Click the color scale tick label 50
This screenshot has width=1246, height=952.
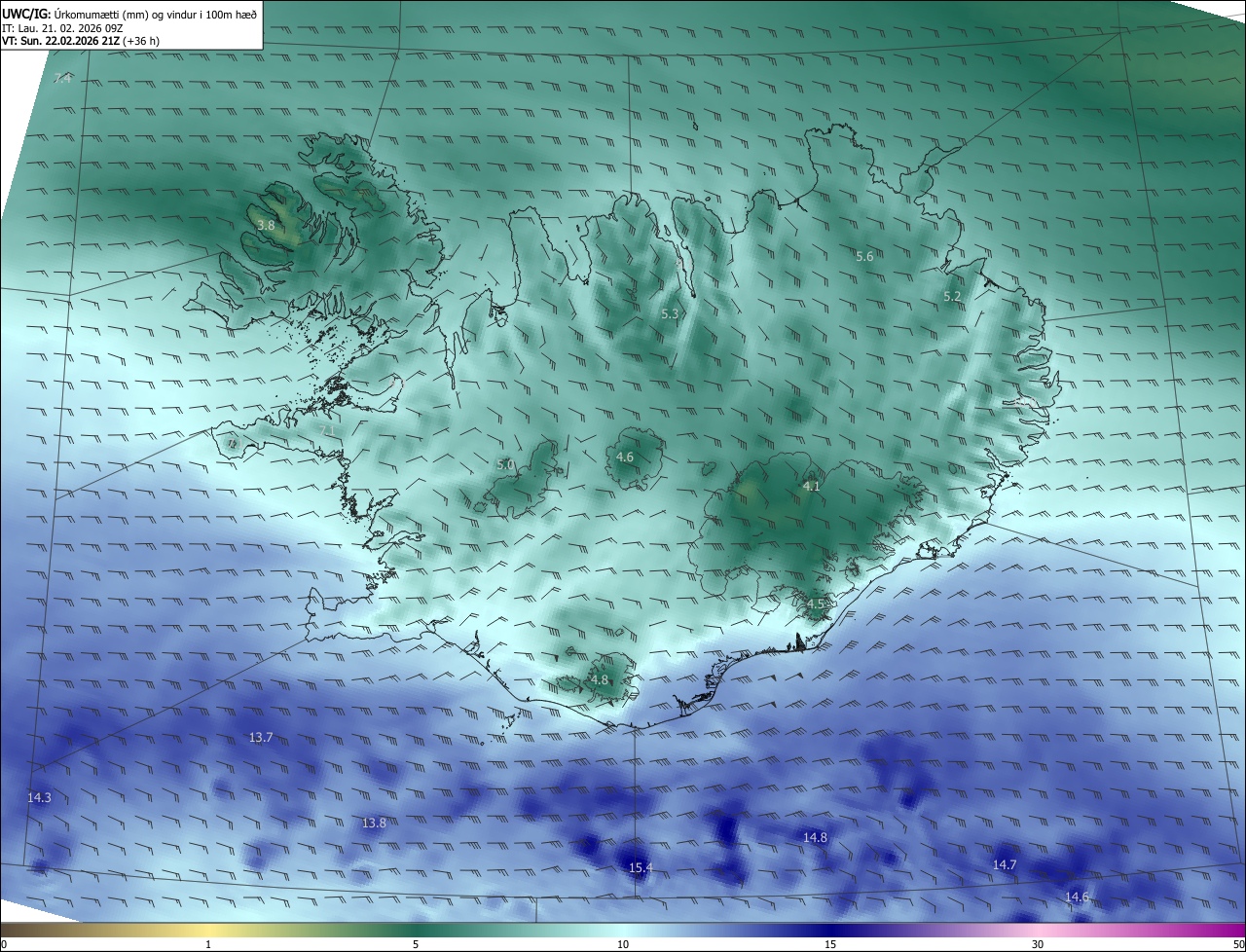coord(1238,944)
